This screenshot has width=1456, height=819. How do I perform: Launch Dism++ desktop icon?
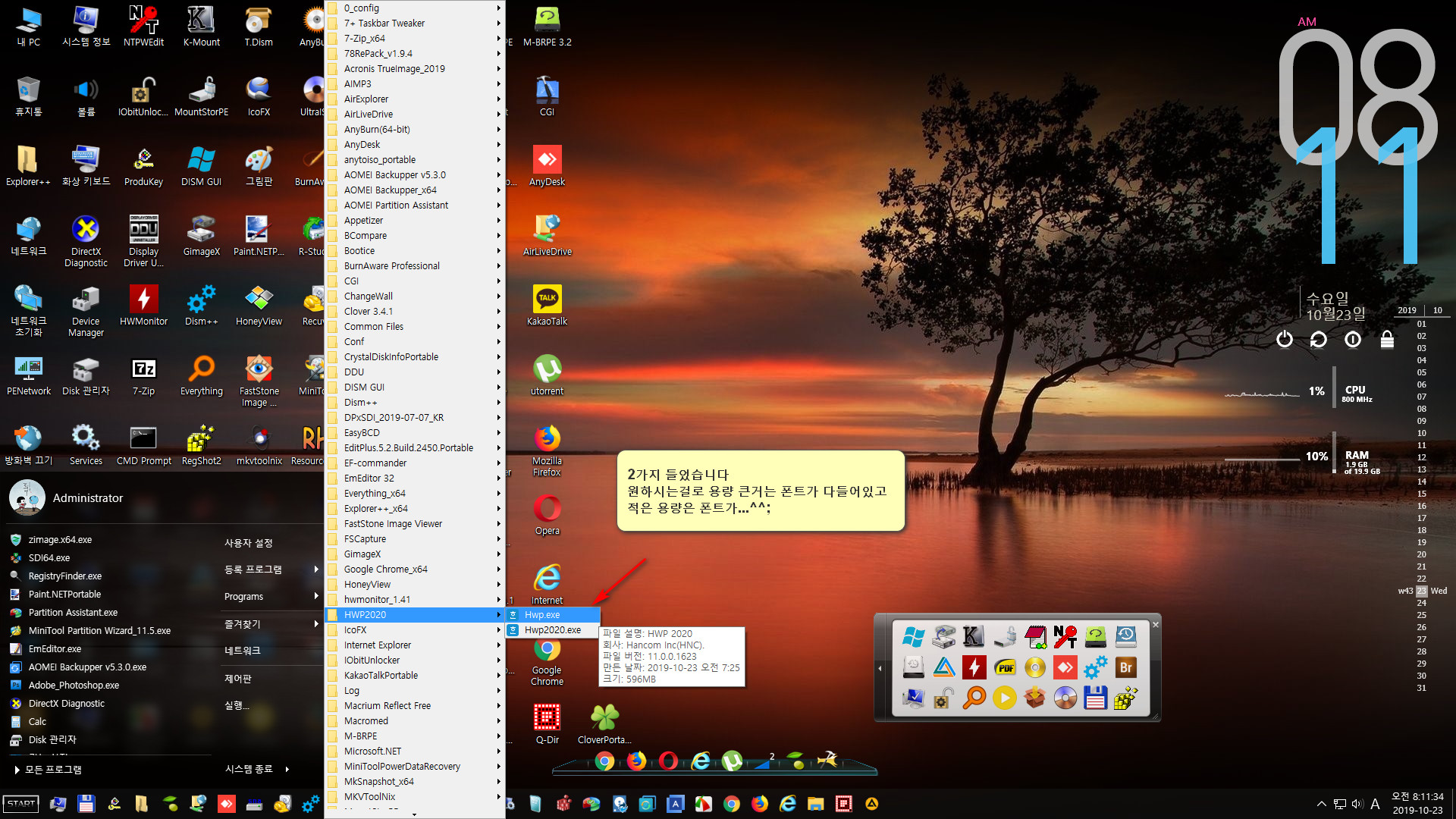[201, 306]
